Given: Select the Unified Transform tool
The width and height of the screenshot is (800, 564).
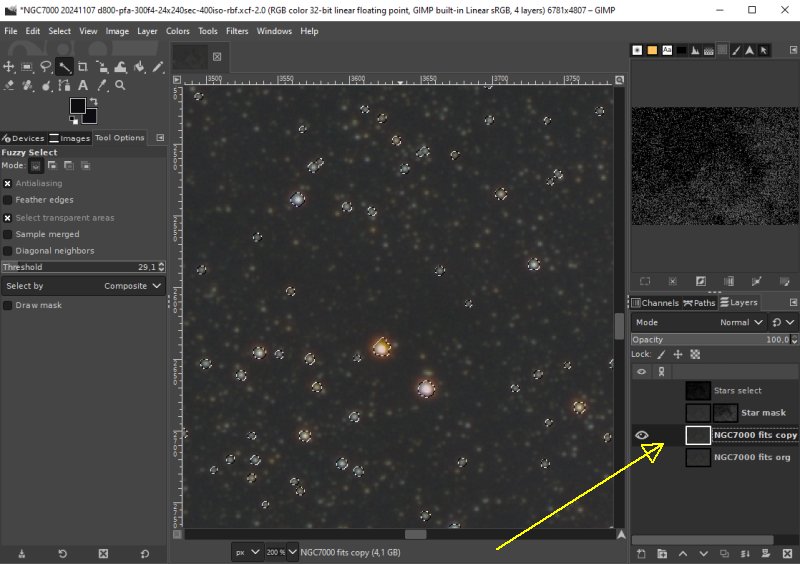Looking at the screenshot, I should pyautogui.click(x=102, y=66).
